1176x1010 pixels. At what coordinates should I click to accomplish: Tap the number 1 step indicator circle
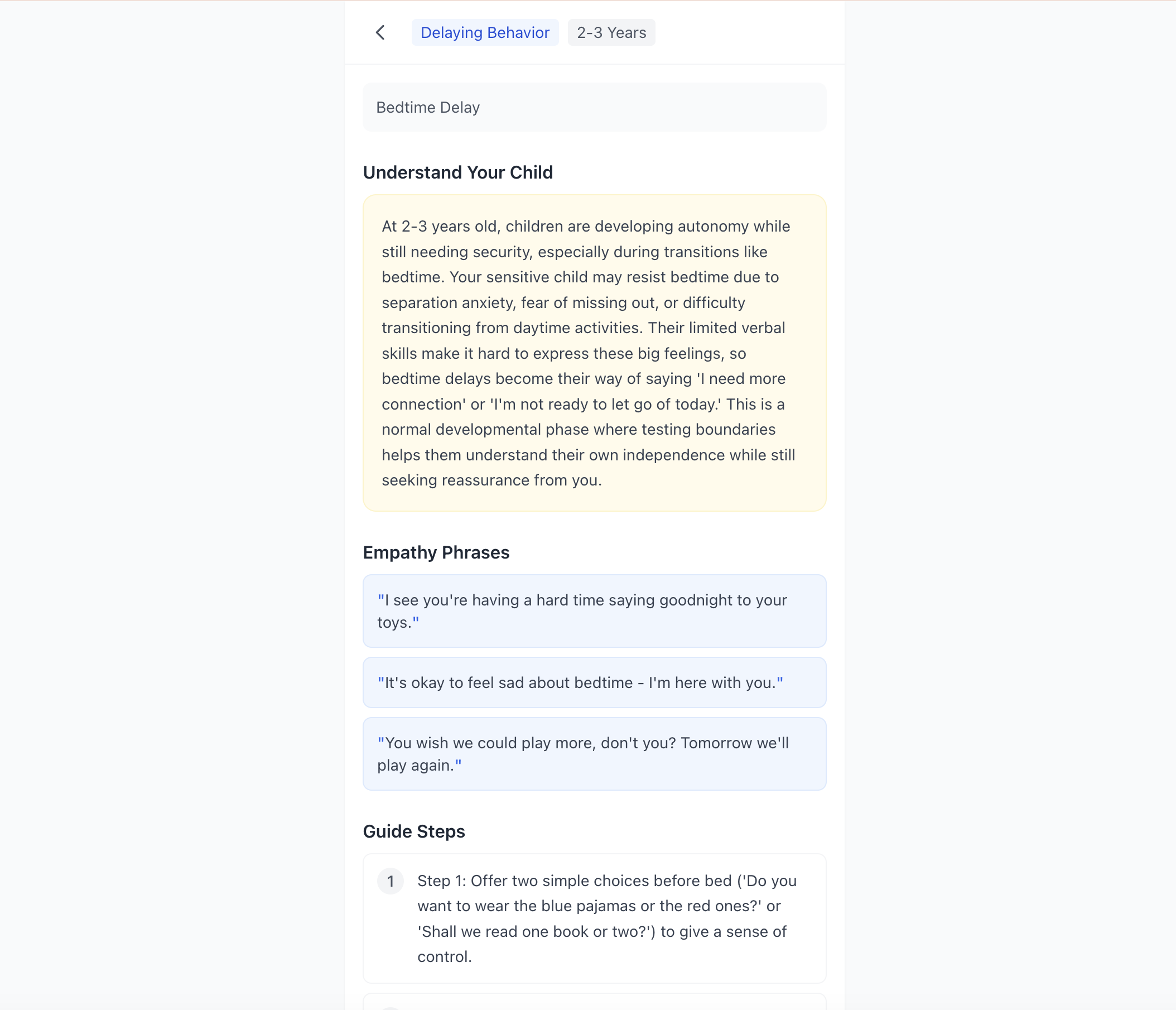click(391, 881)
